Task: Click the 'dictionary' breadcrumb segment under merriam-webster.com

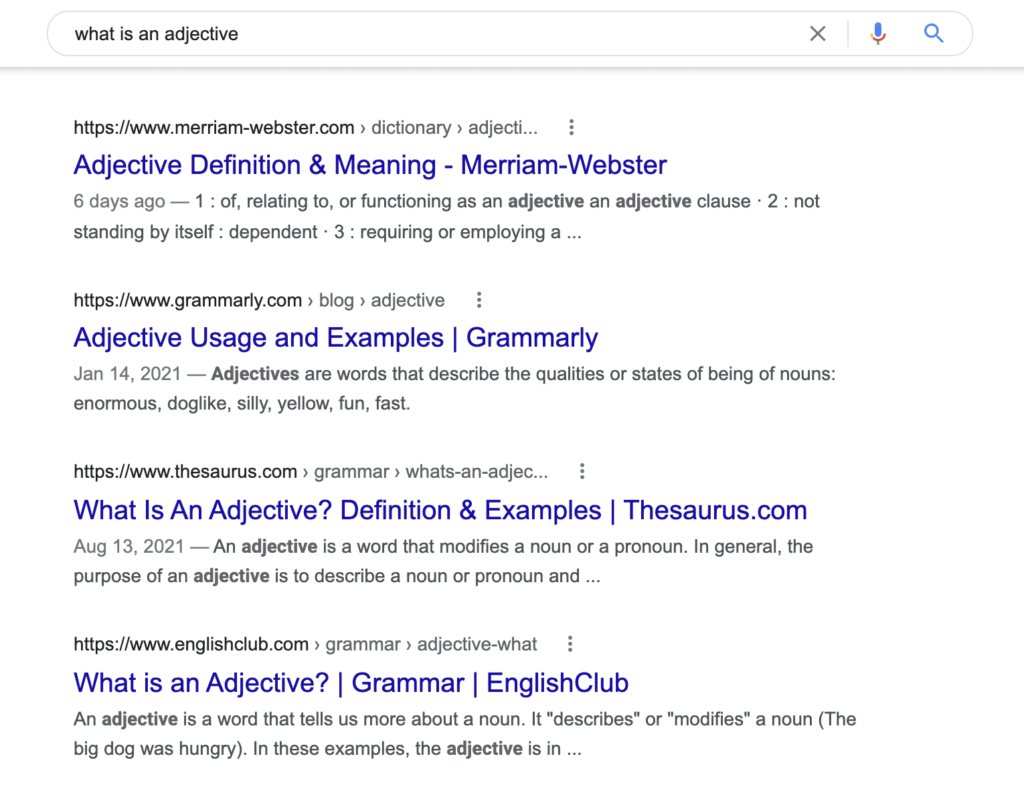Action: [412, 127]
